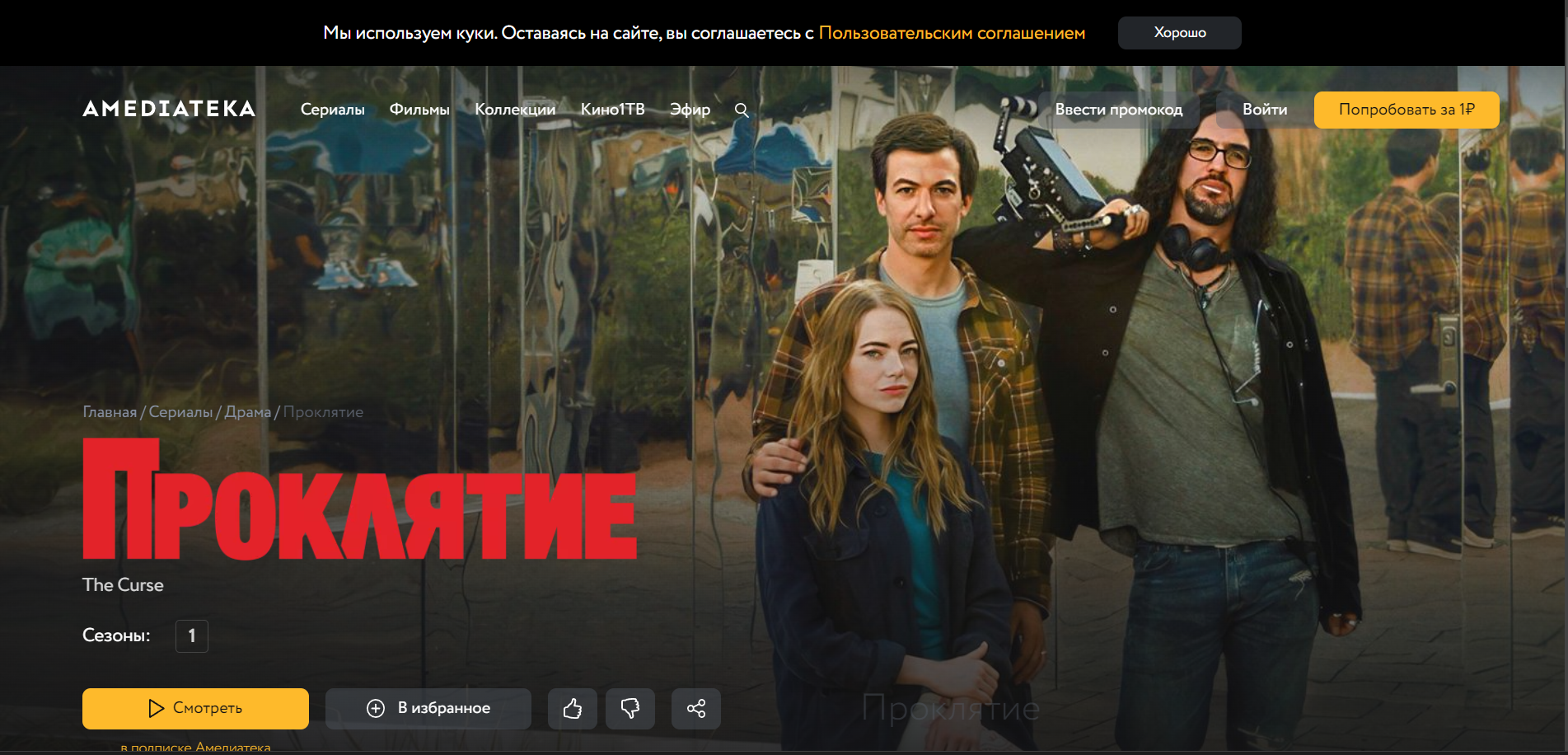Go to Главная in breadcrumbs
Image resolution: width=1568 pixels, height=755 pixels.
[x=110, y=412]
